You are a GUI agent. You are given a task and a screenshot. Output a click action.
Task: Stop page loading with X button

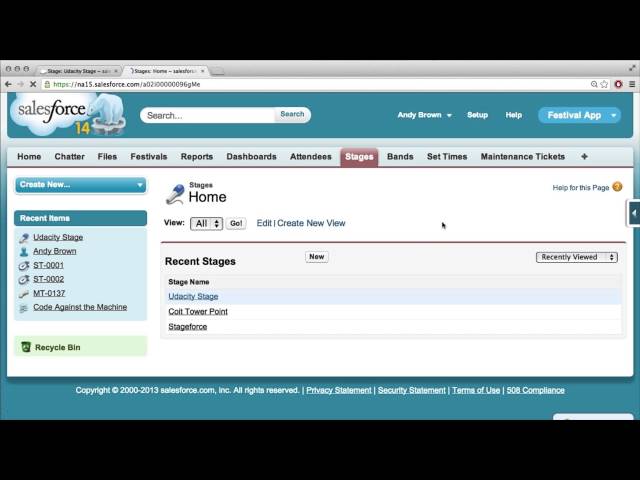pos(33,84)
